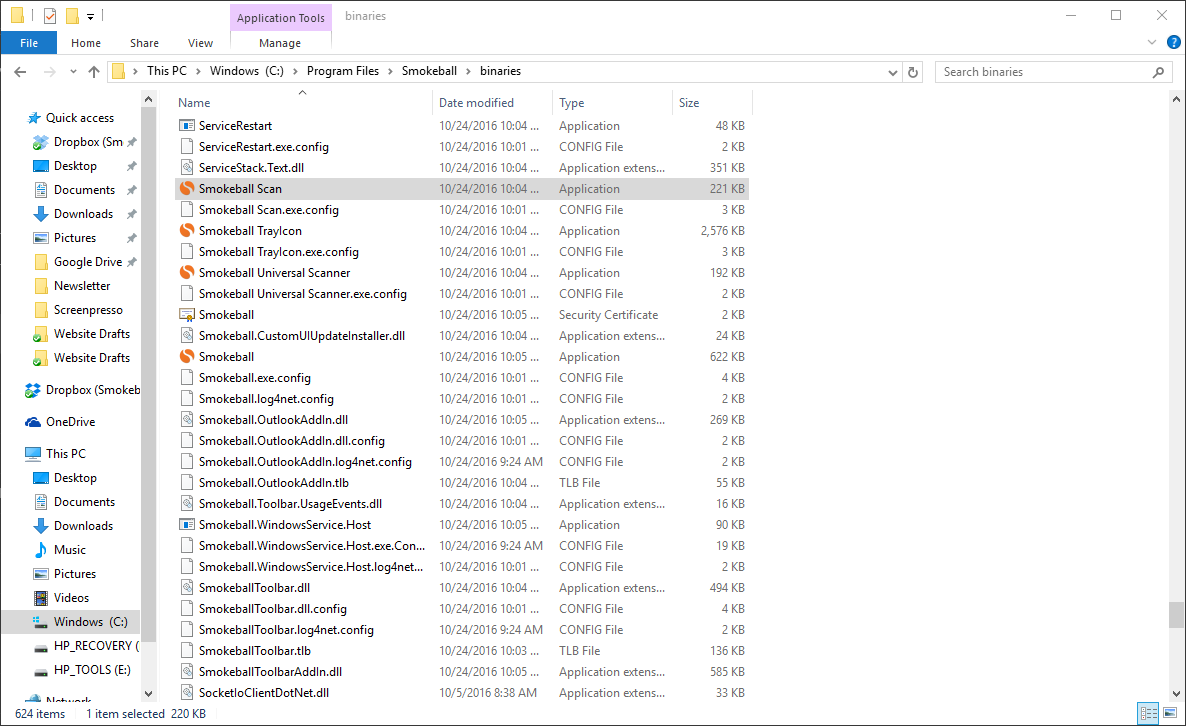Switch to Large icons view in status bar

point(1169,713)
